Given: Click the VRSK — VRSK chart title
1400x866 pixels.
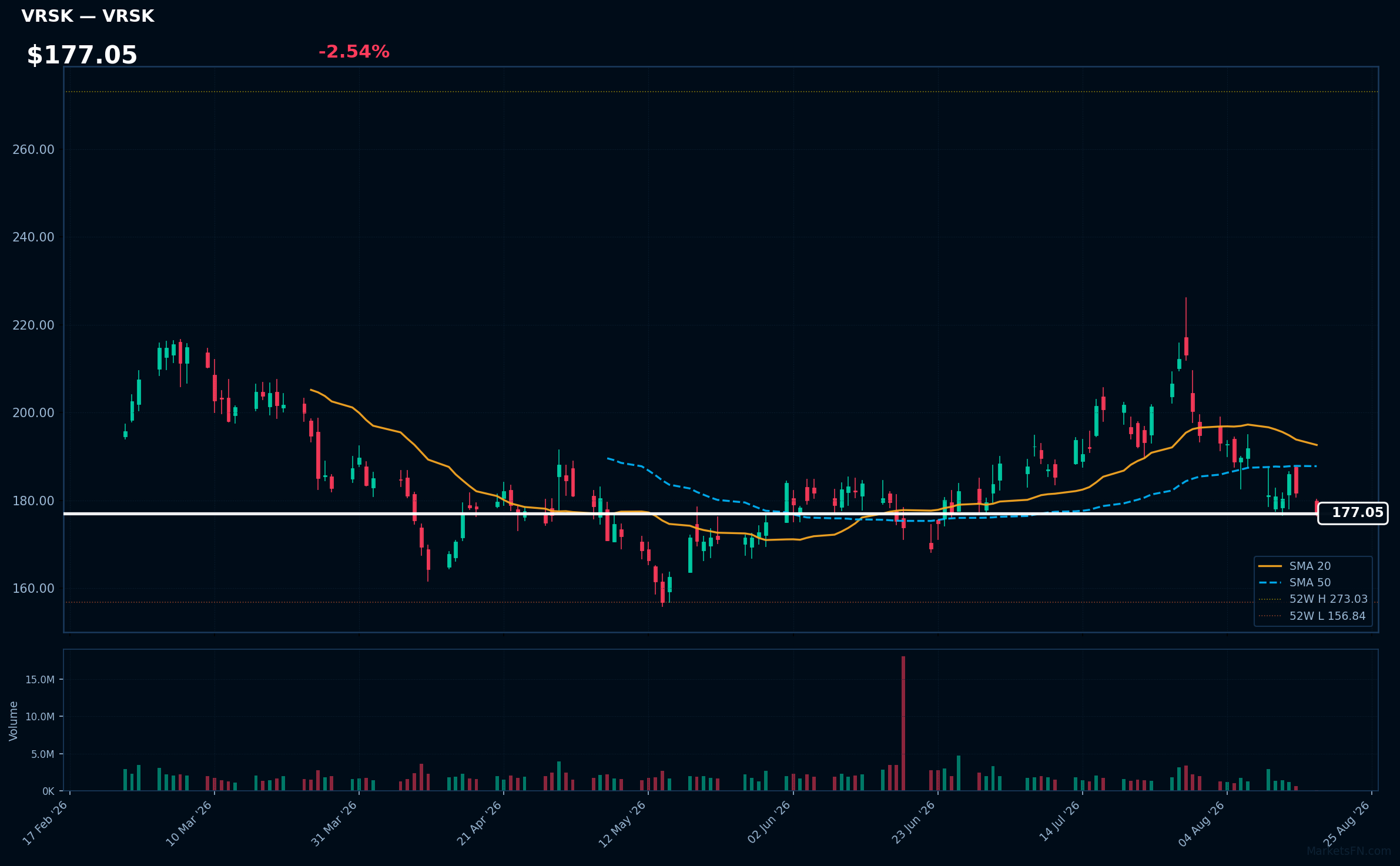Looking at the screenshot, I should coord(88,16).
